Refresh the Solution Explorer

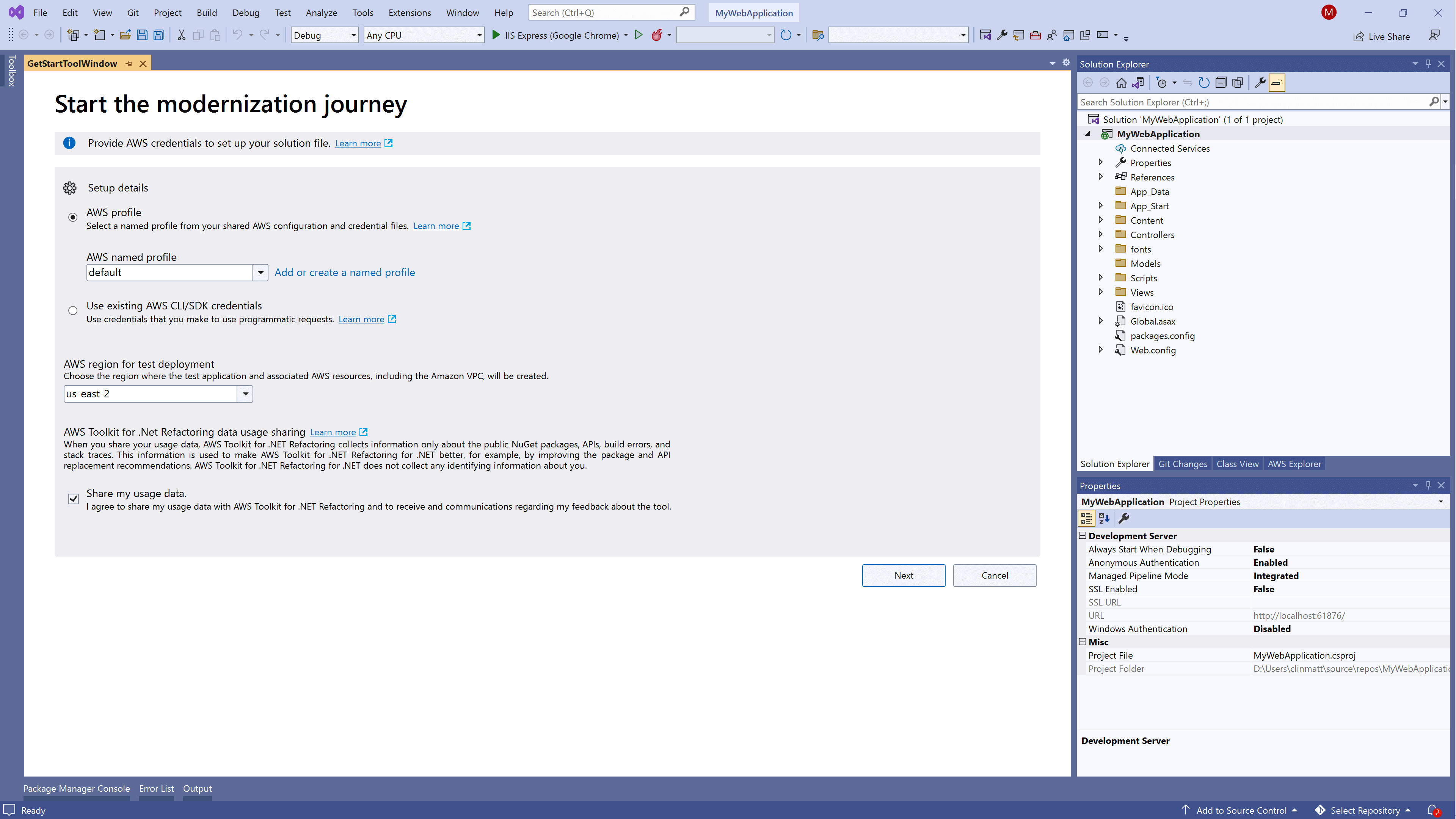coord(1205,83)
